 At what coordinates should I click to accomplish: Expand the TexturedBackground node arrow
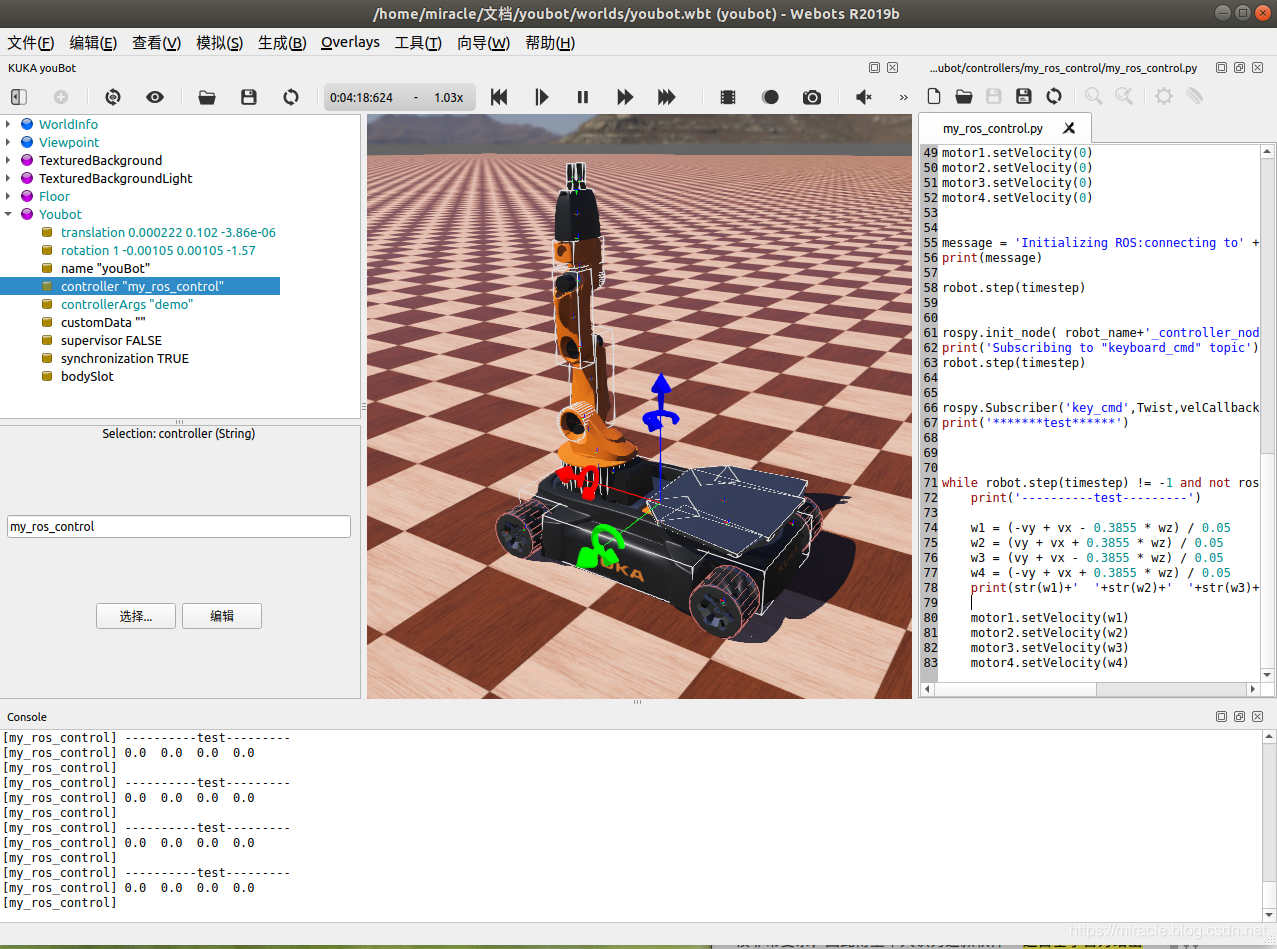click(8, 160)
